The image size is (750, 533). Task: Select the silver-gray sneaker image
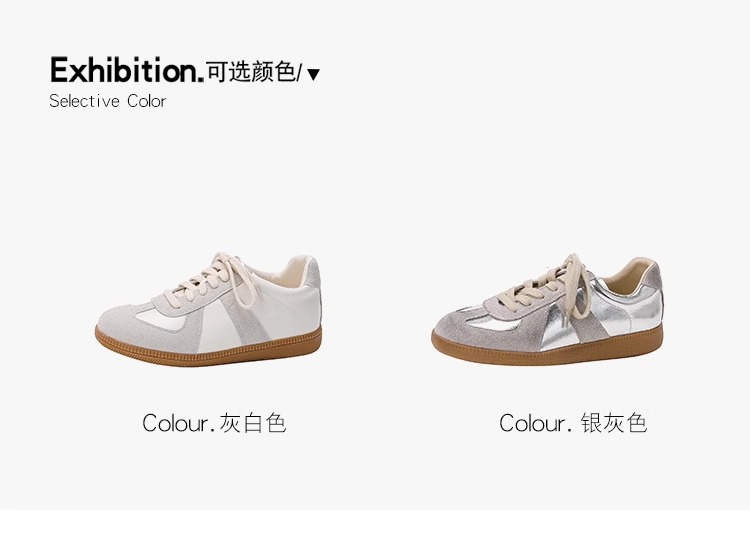547,310
